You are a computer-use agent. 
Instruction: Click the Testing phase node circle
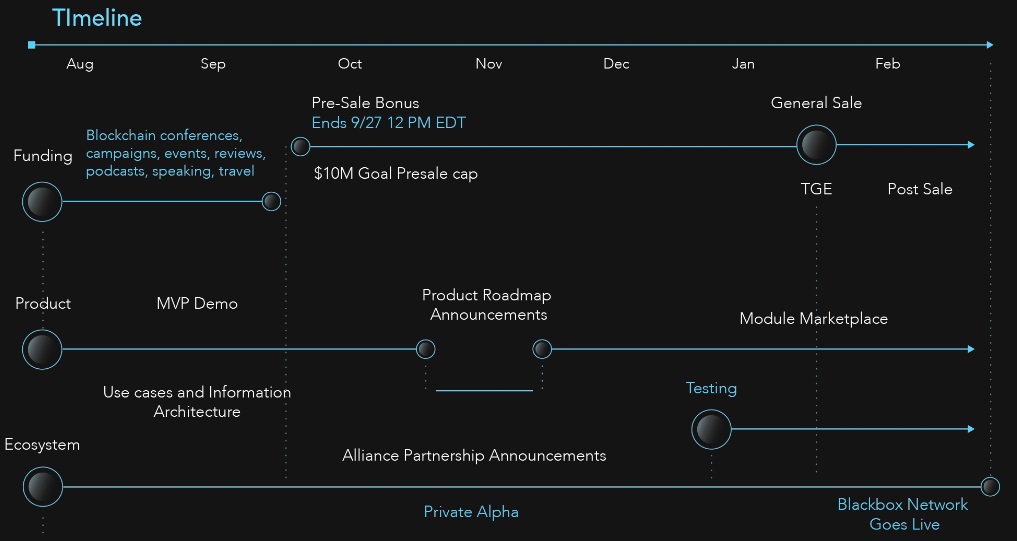click(x=711, y=429)
